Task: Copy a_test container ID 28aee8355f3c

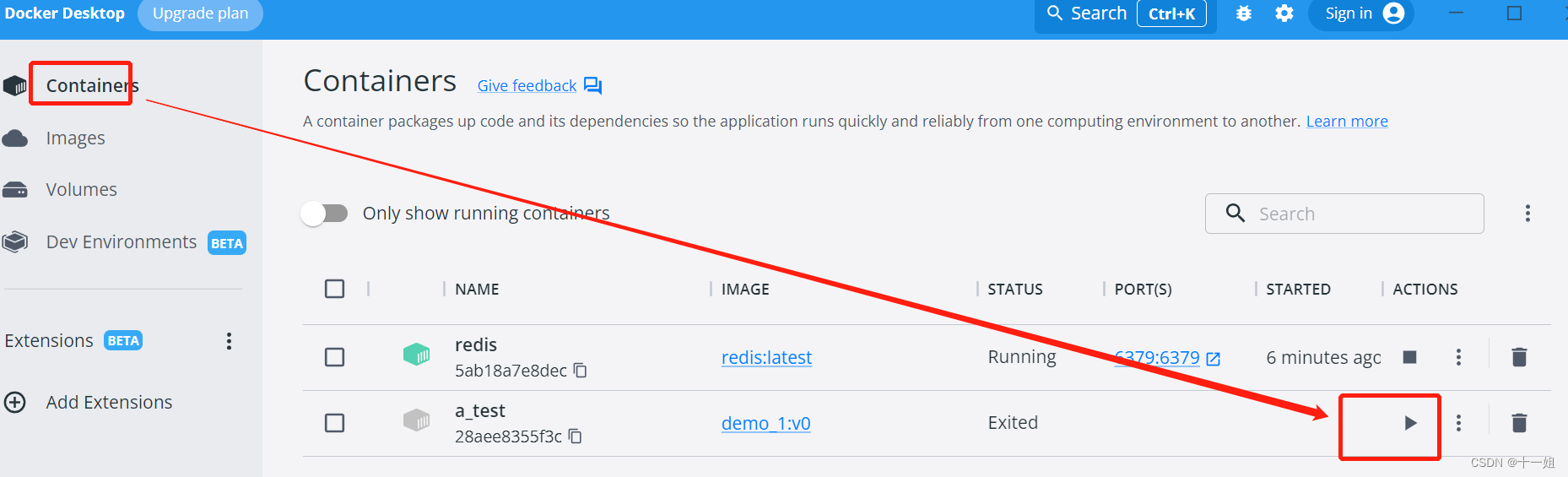Action: tap(575, 436)
